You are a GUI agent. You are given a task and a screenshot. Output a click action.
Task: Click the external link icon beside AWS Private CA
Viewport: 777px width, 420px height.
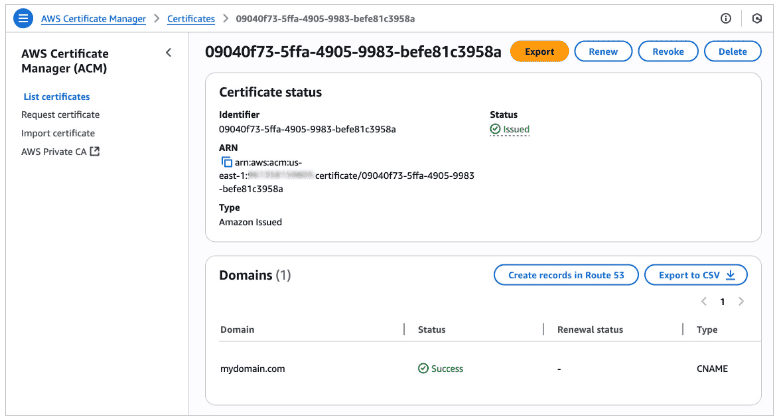coord(95,152)
